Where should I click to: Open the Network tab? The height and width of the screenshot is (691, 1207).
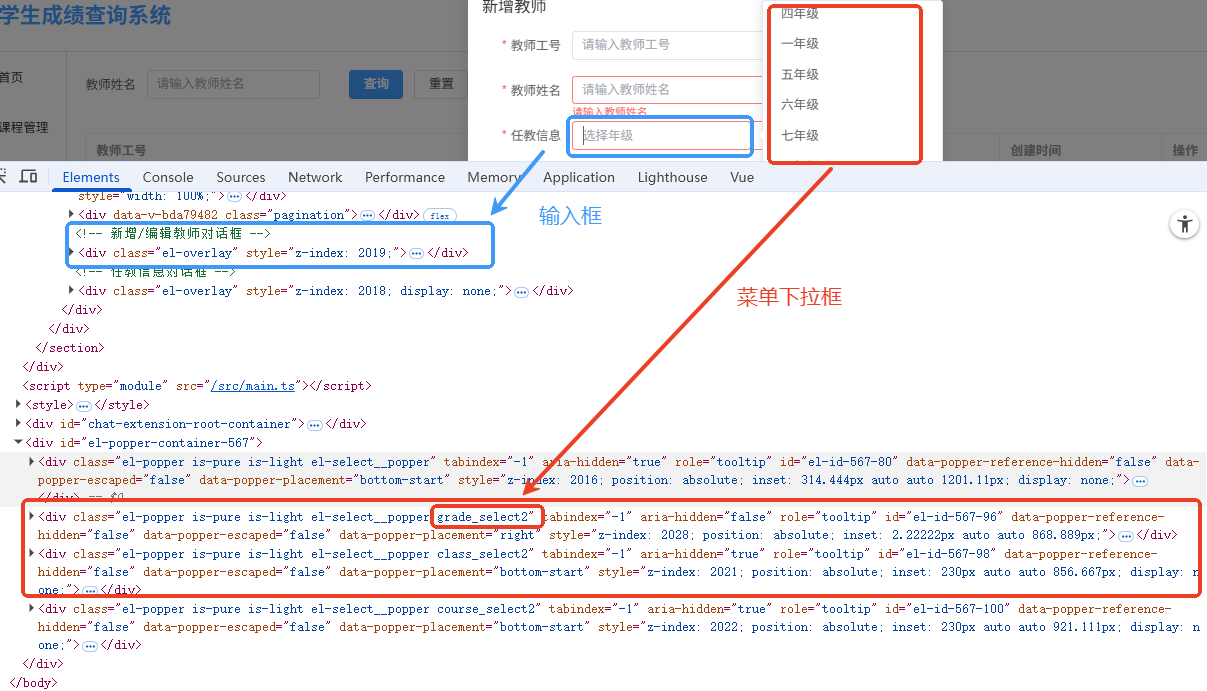[x=315, y=177]
